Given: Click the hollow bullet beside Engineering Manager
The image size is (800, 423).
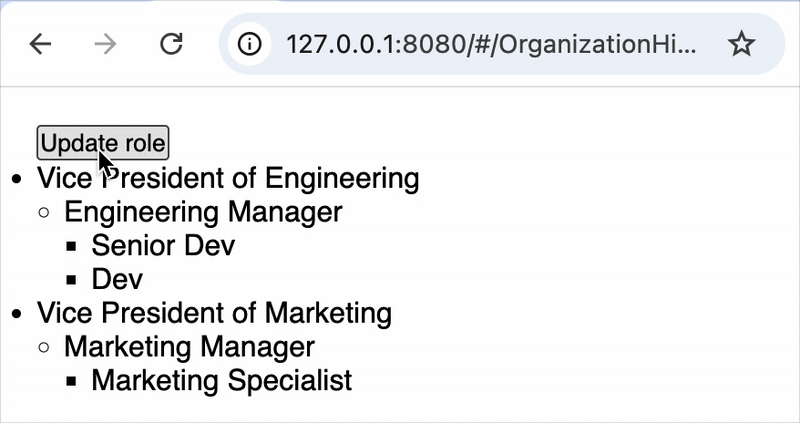Looking at the screenshot, I should click(44, 213).
